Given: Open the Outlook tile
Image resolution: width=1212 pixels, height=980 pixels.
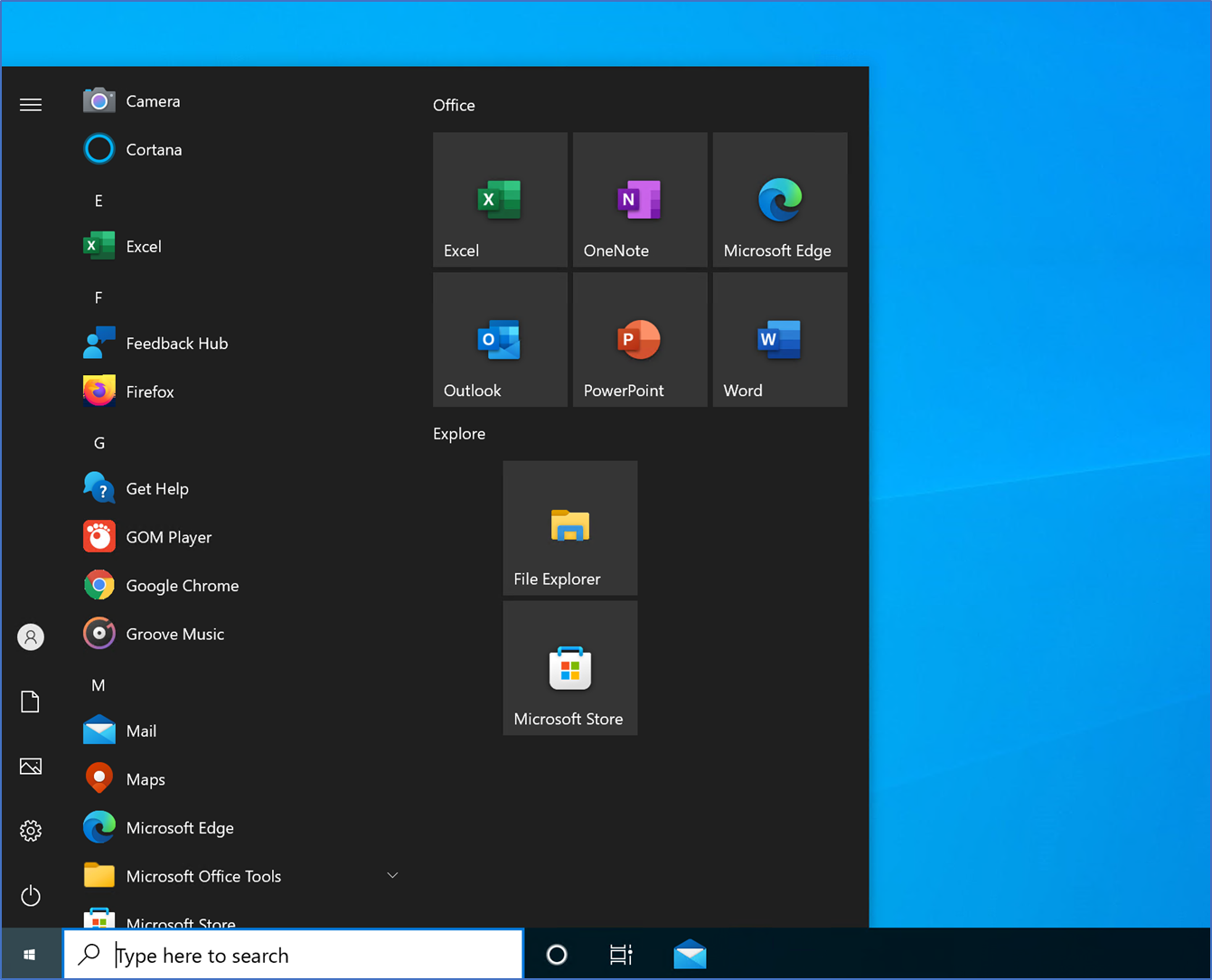Looking at the screenshot, I should pyautogui.click(x=500, y=340).
